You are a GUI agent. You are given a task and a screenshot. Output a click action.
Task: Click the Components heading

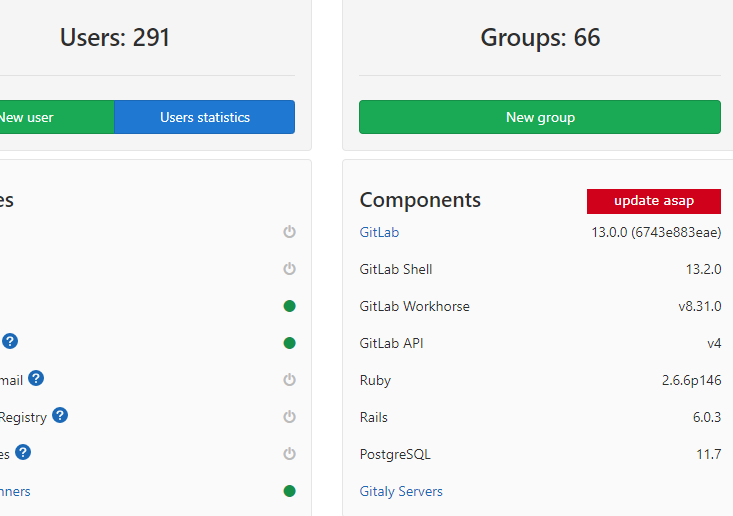420,201
